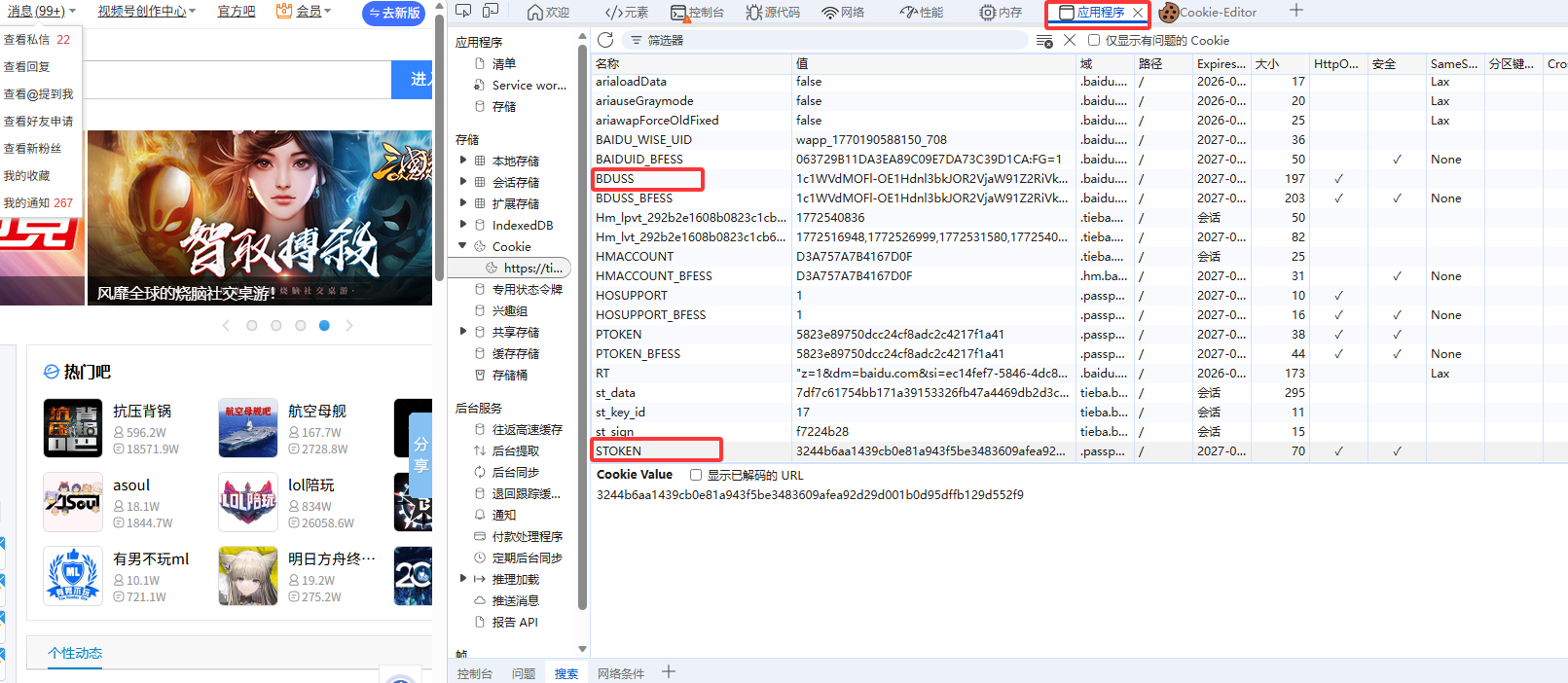Switch to the 元素 elements tab

(x=626, y=13)
